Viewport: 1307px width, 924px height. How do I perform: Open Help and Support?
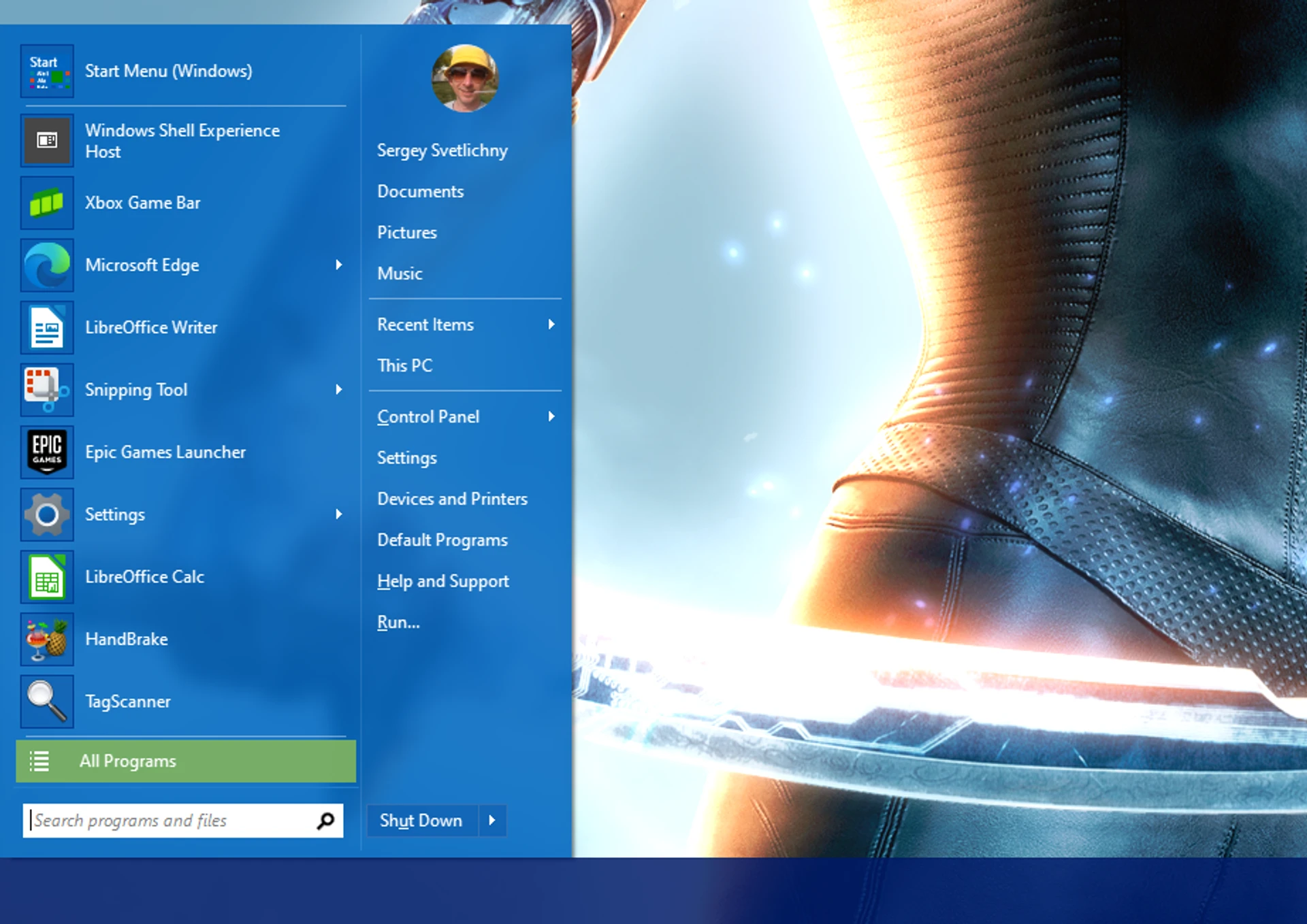point(443,581)
